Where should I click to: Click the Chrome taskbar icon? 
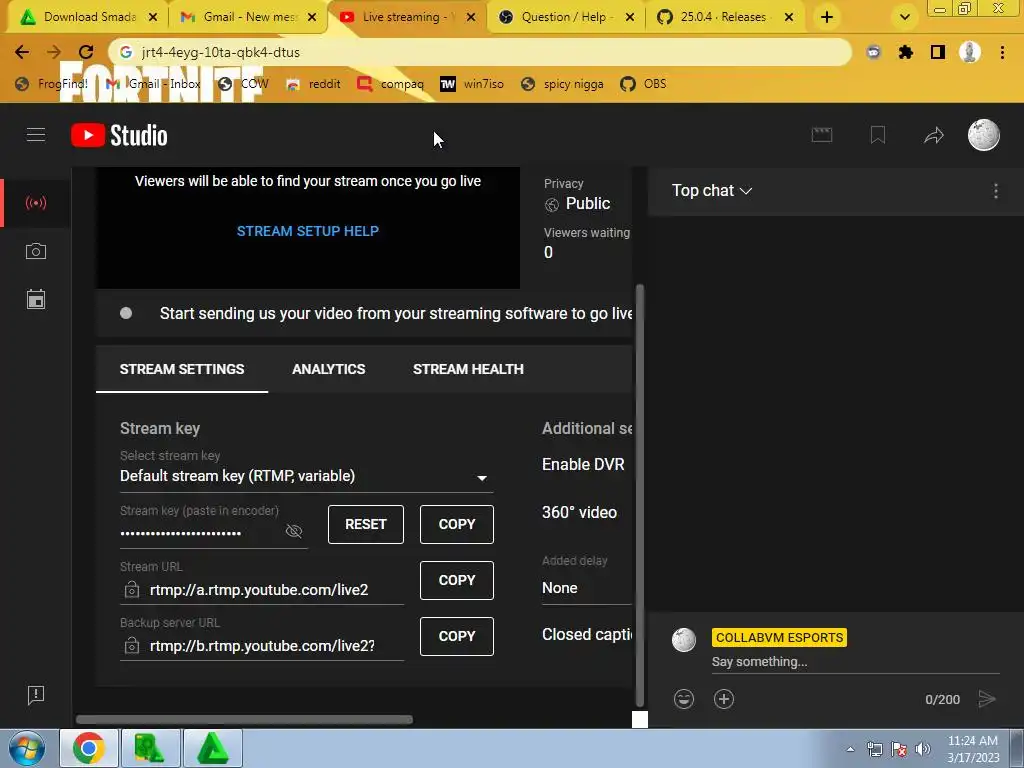click(89, 748)
